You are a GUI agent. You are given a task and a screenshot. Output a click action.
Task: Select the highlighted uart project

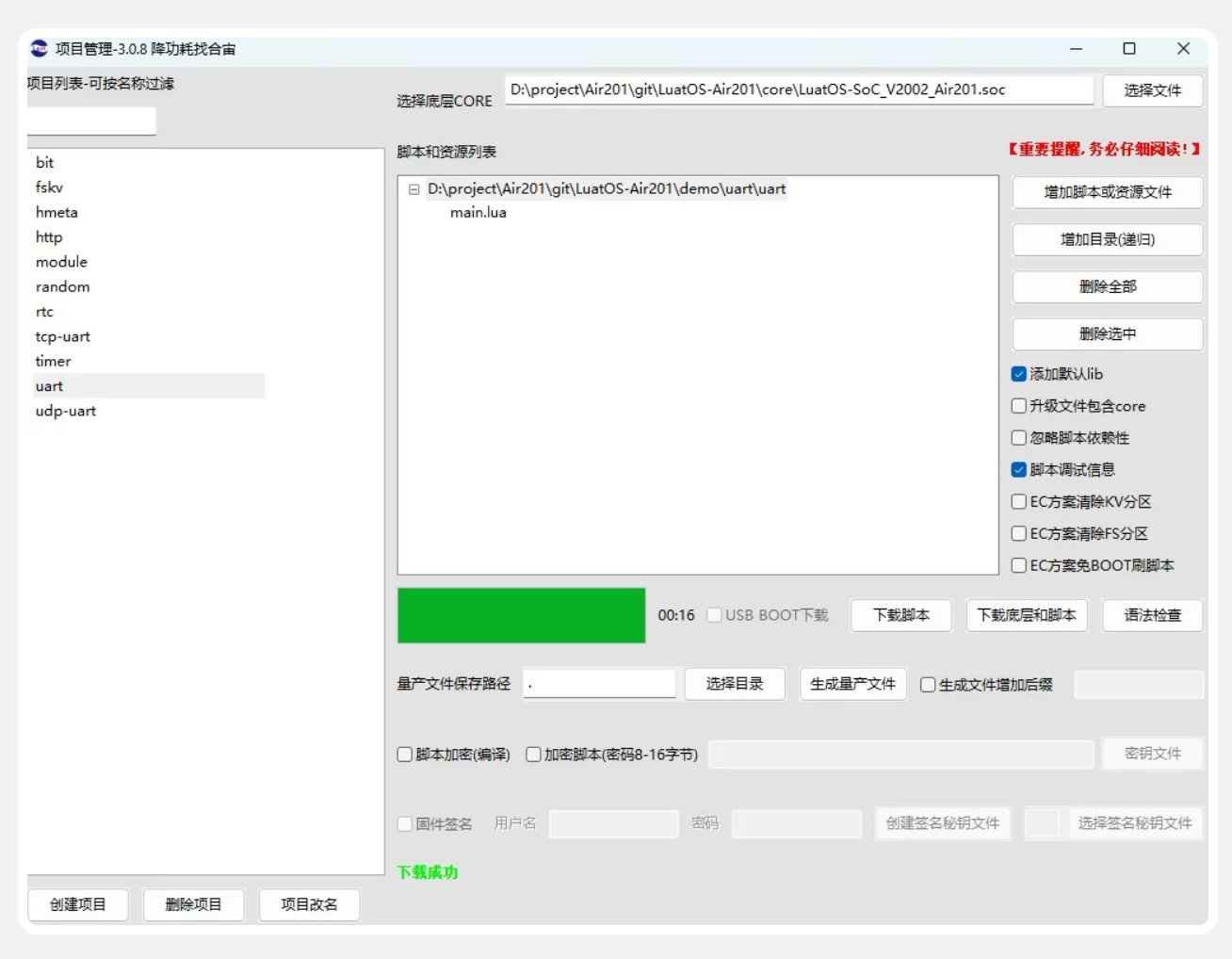tap(149, 386)
